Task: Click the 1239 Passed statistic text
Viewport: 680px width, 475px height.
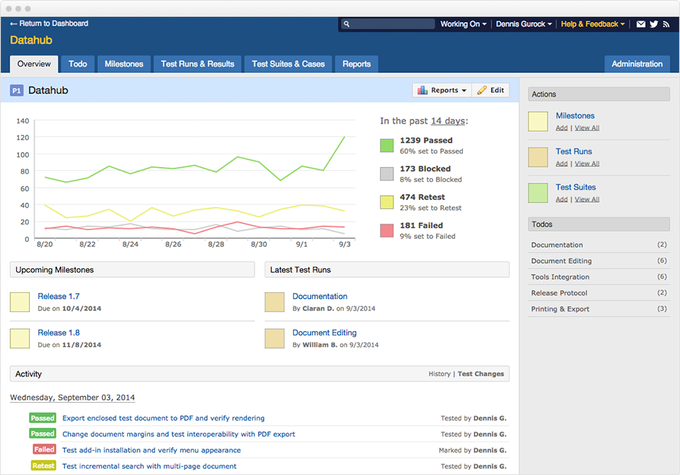Action: (426, 141)
